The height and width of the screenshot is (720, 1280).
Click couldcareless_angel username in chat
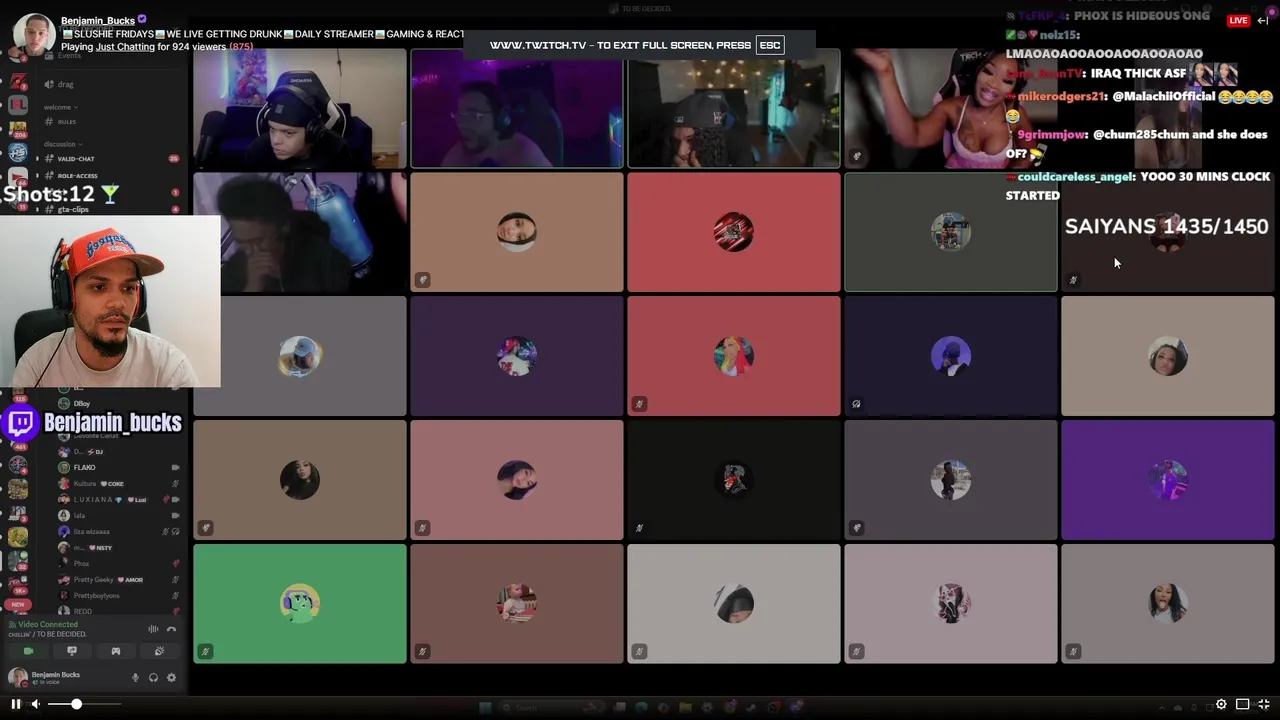(1077, 176)
